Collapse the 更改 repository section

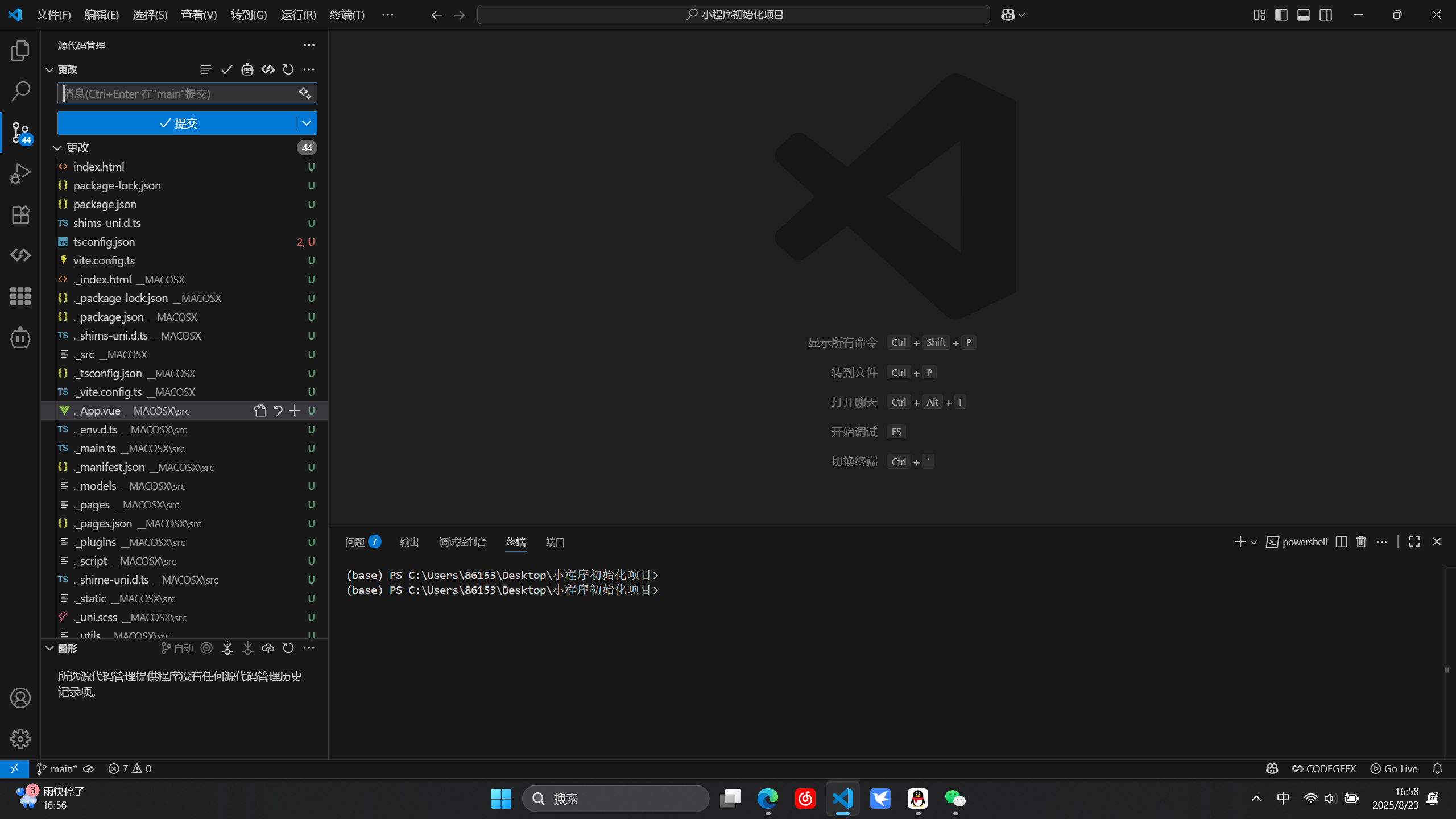pyautogui.click(x=49, y=69)
